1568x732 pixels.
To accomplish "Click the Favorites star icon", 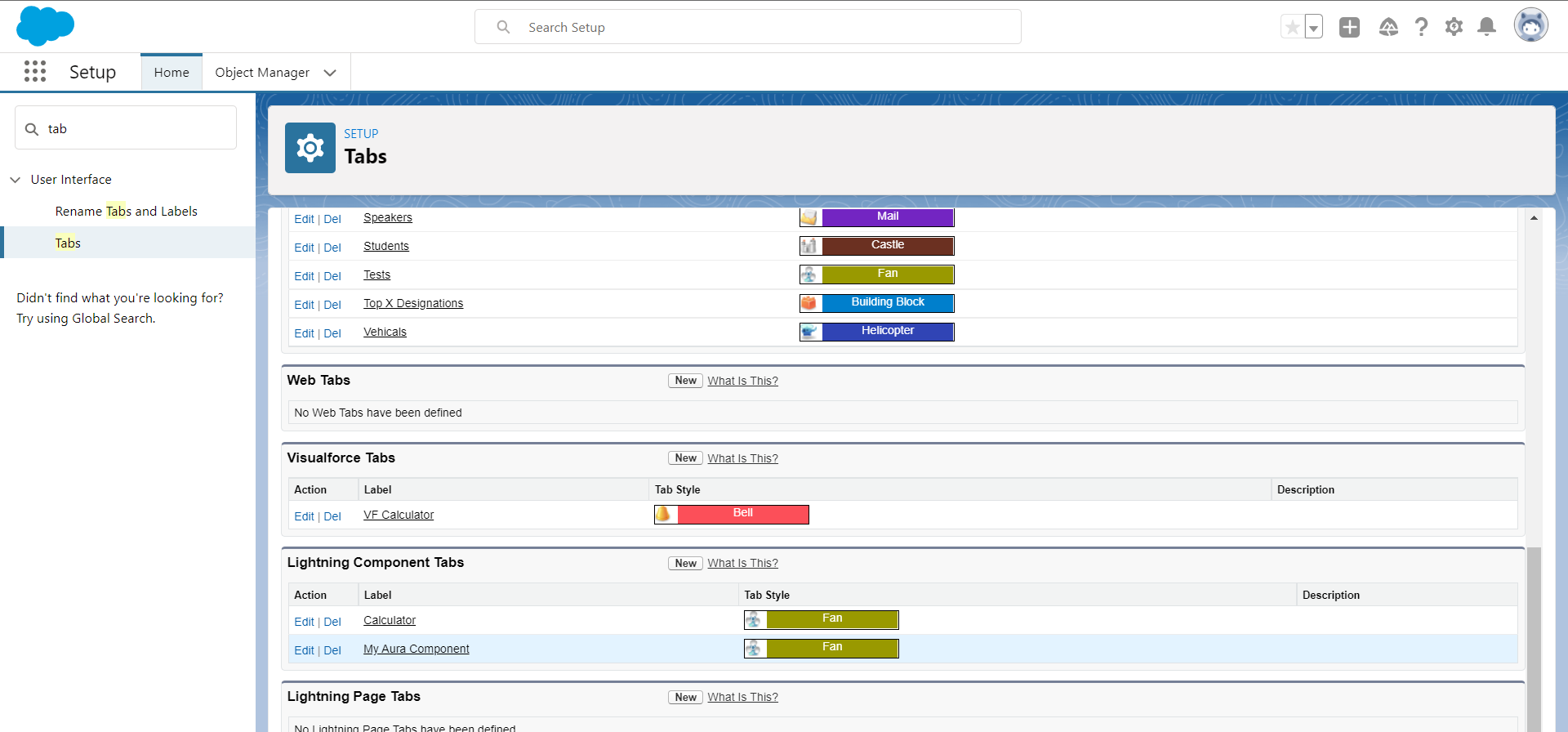I will [1292, 28].
